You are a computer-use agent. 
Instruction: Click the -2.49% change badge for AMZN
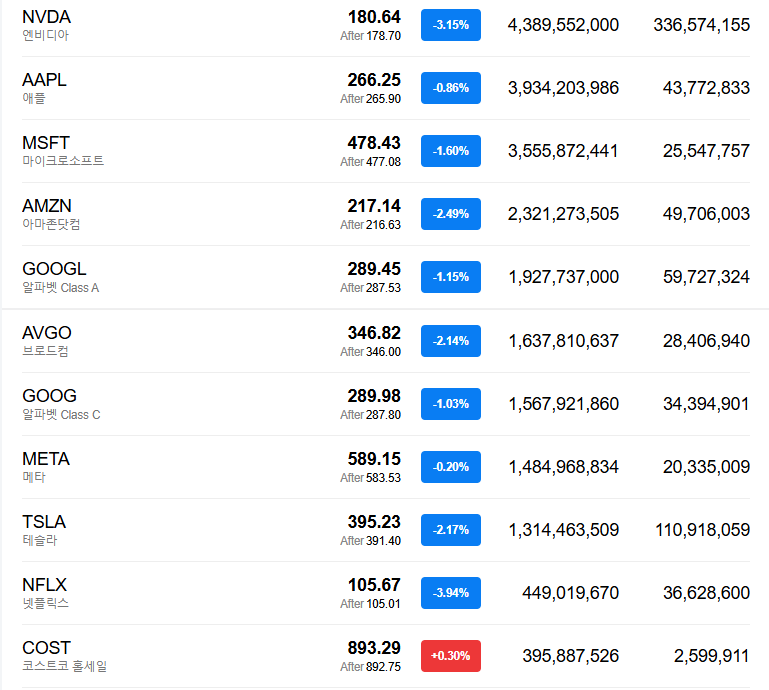pos(451,214)
